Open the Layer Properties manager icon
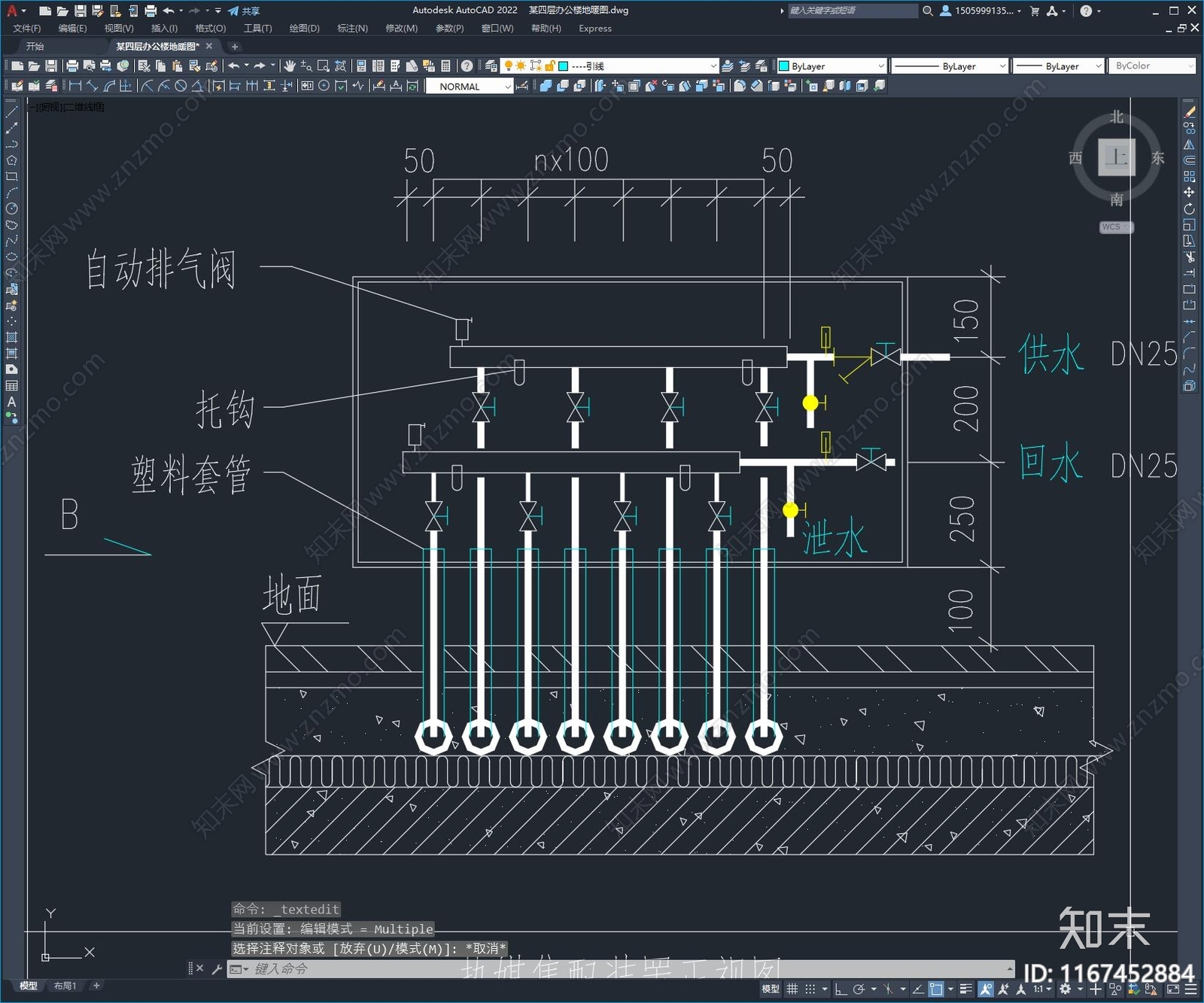 (x=491, y=66)
